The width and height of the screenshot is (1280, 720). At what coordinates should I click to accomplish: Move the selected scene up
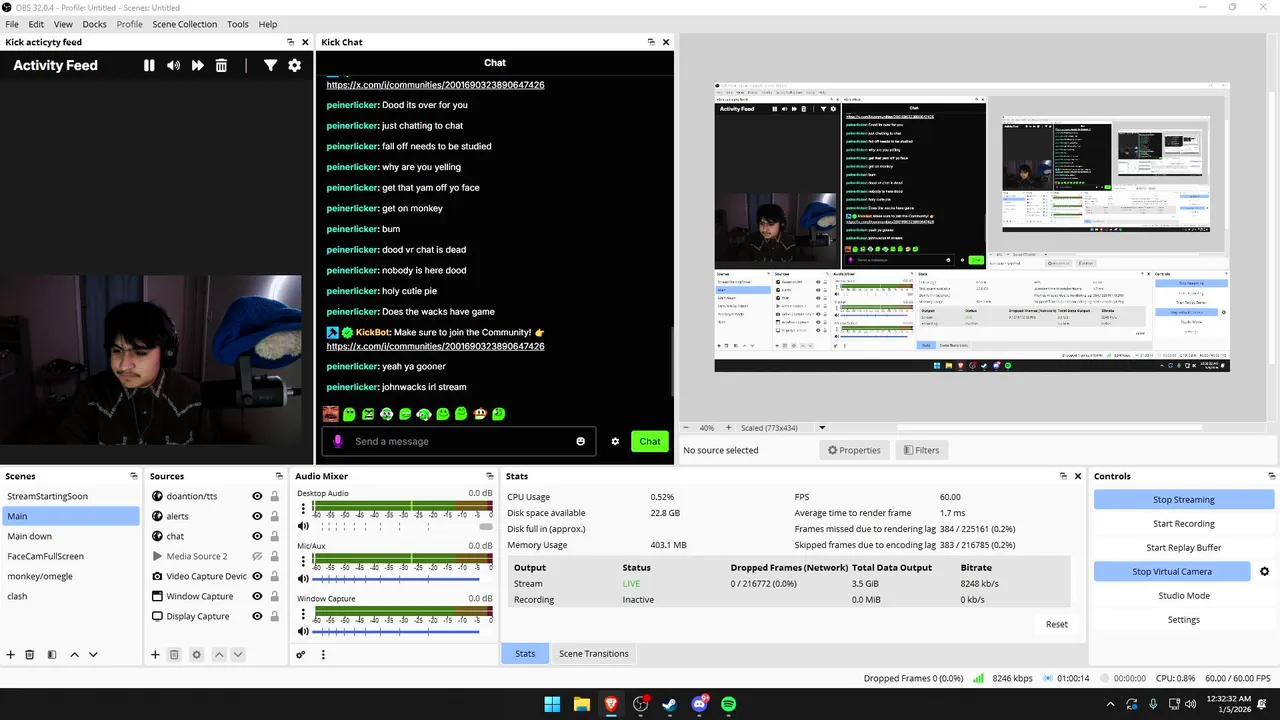tap(74, 655)
